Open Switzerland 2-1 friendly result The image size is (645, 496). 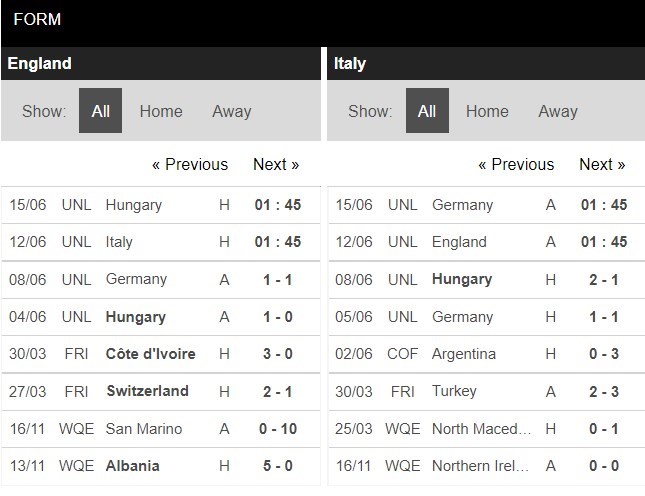(160, 392)
